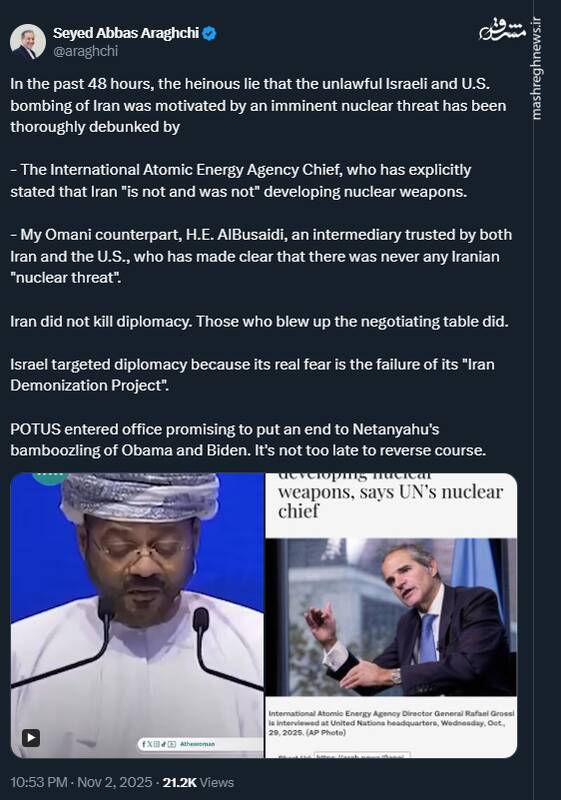This screenshot has width=561, height=800.
Task: Open the @araghchi handle
Action: [85, 51]
